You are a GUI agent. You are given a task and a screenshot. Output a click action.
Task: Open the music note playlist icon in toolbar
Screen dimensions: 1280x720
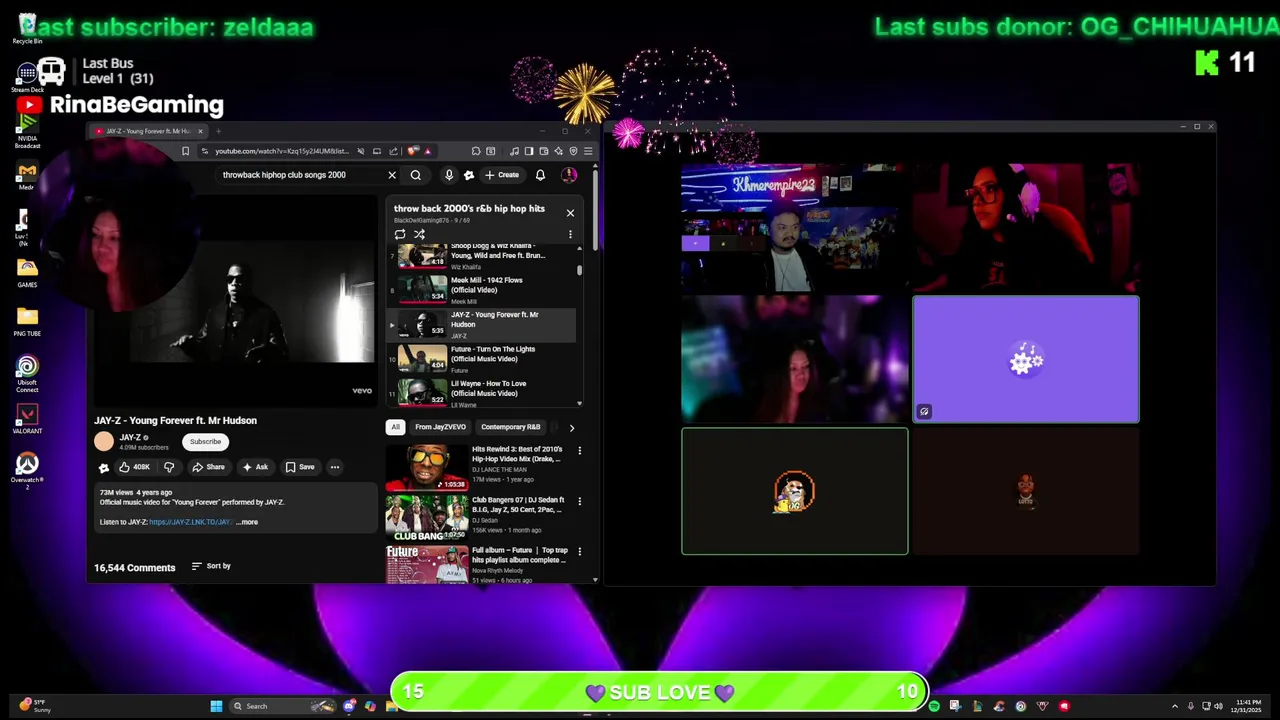(x=515, y=151)
